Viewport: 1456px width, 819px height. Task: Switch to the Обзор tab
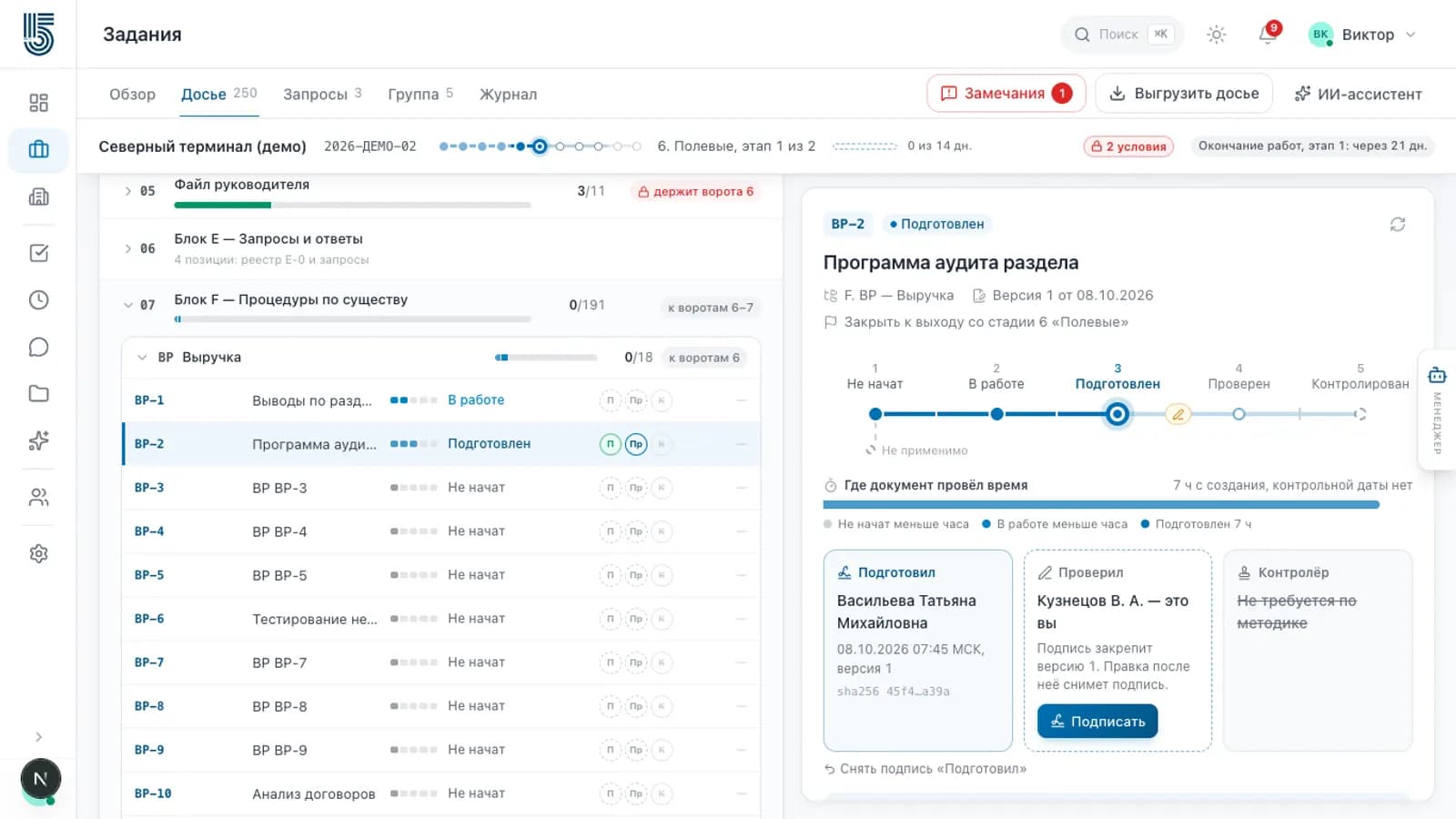(x=132, y=94)
